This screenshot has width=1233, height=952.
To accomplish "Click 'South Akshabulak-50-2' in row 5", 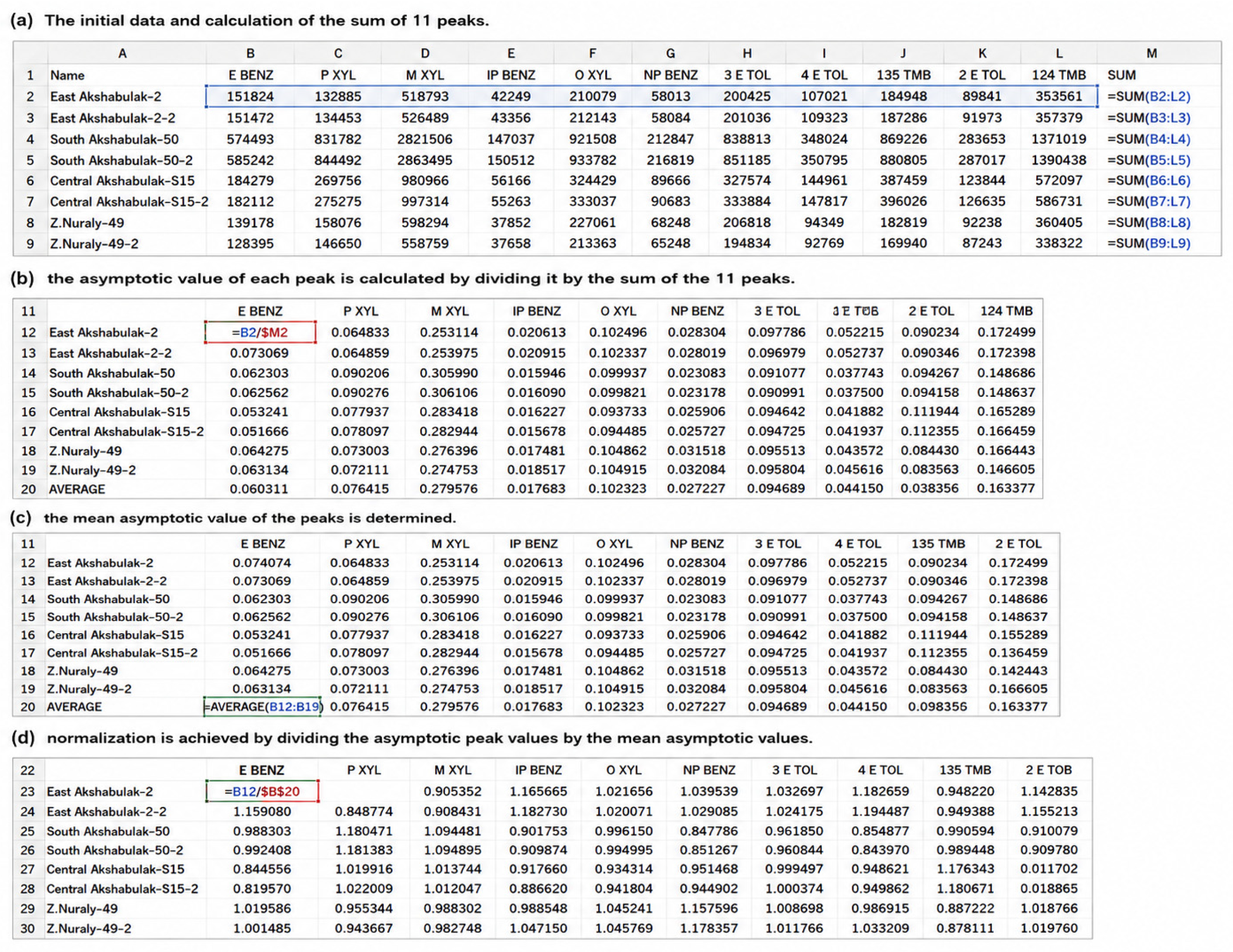I will coord(122,160).
